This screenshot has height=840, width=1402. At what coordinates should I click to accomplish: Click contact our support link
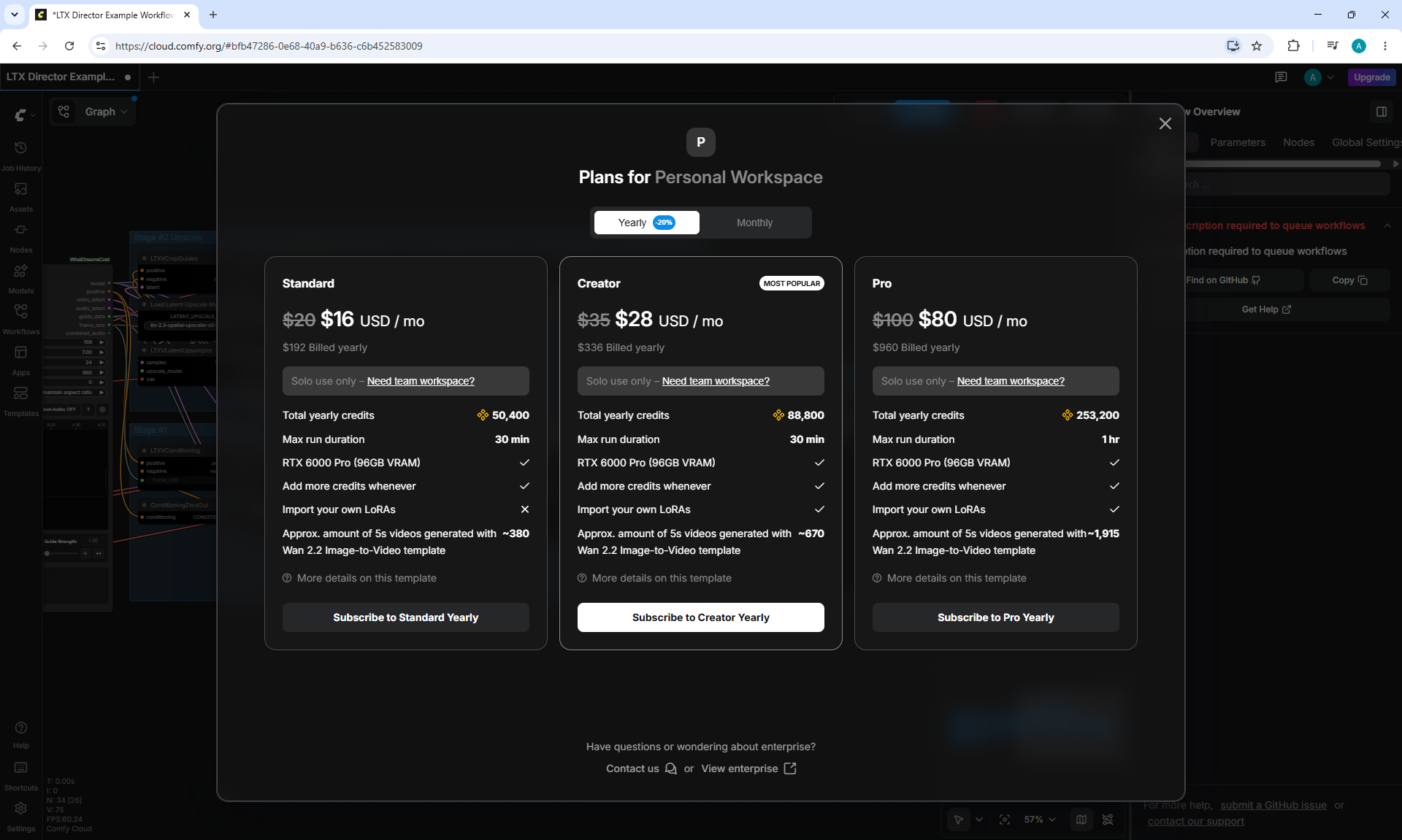(x=1195, y=821)
